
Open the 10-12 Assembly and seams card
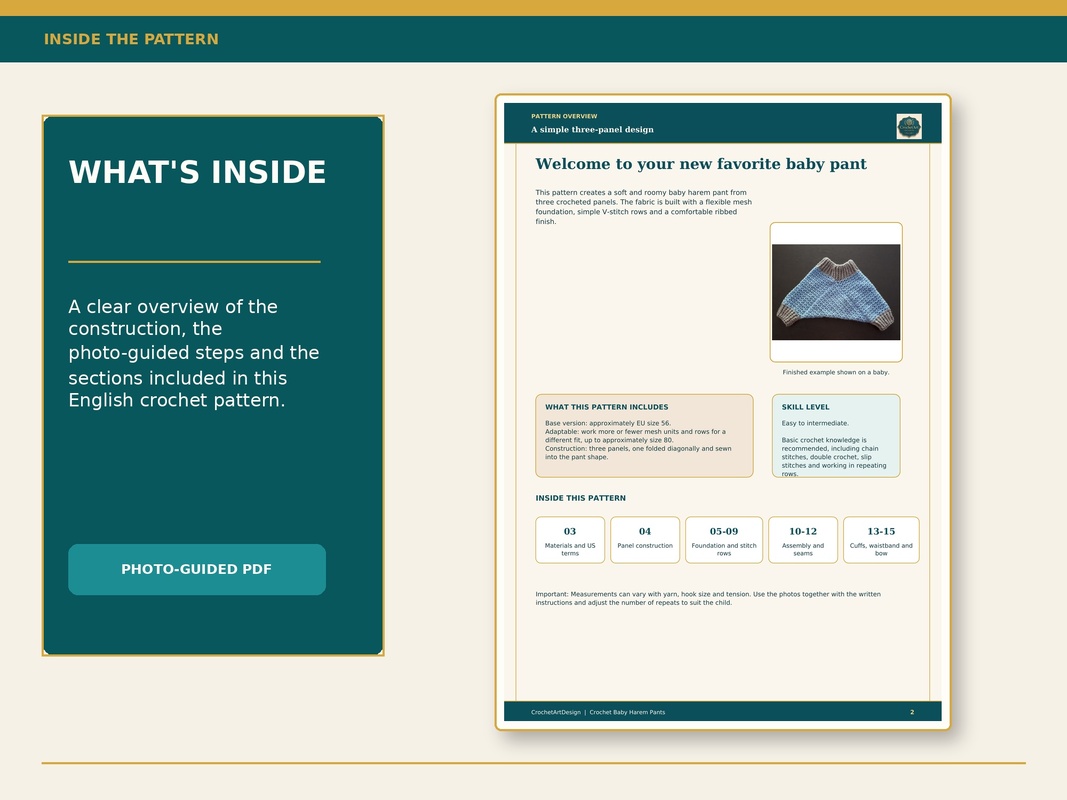tap(802, 540)
